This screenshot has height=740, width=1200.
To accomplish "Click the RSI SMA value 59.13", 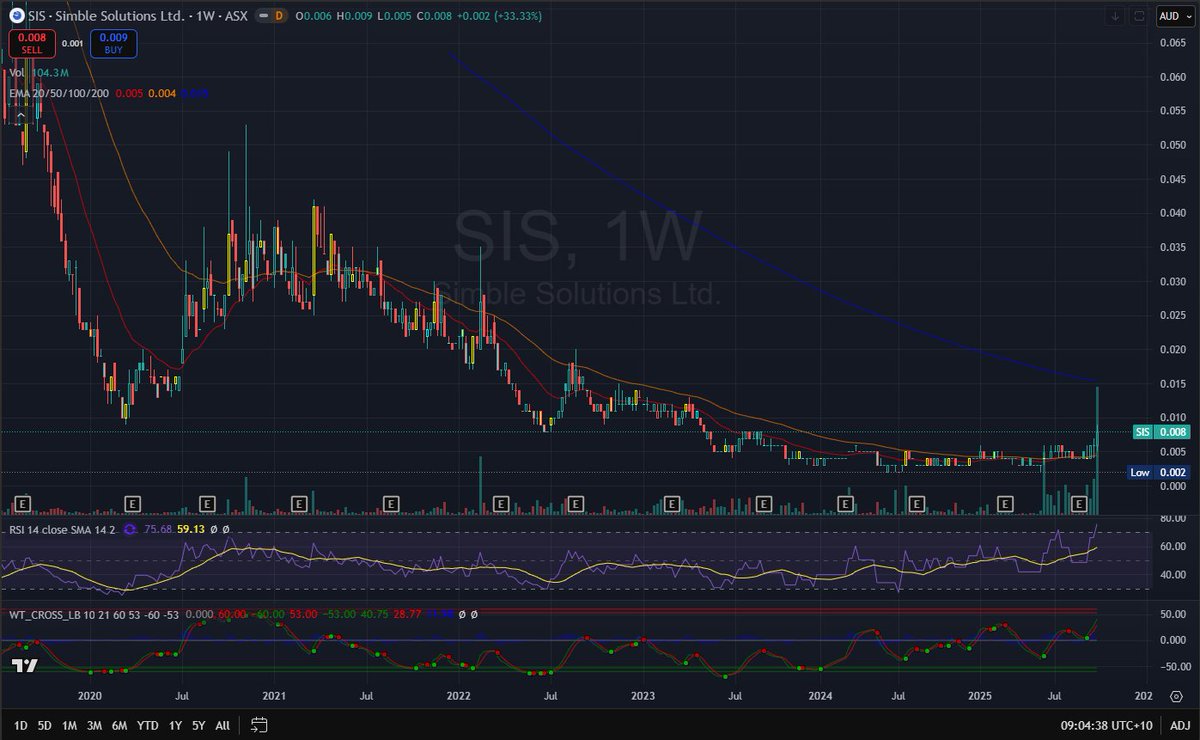I will point(190,530).
